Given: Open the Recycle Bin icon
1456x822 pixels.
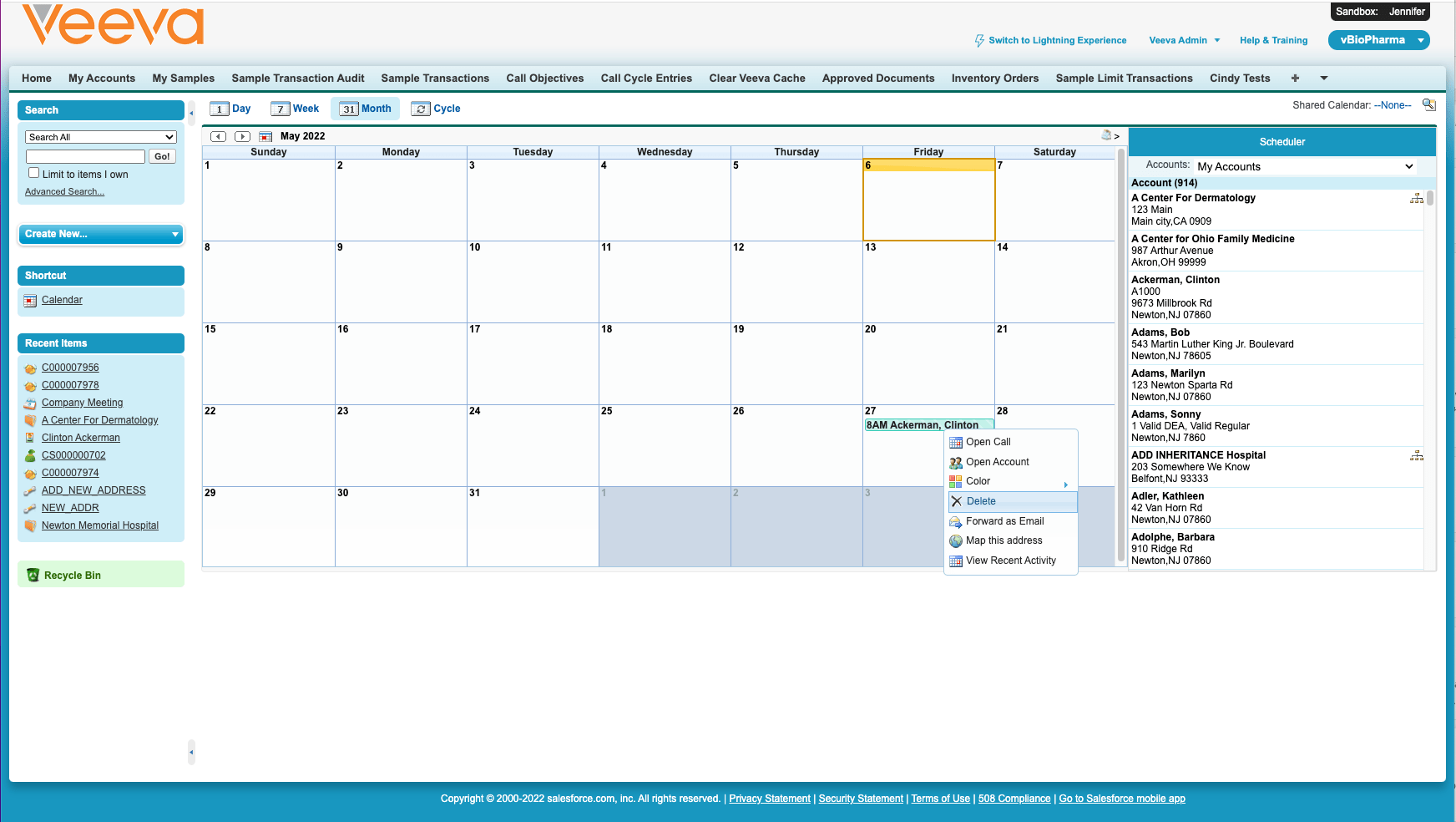Looking at the screenshot, I should [x=34, y=575].
